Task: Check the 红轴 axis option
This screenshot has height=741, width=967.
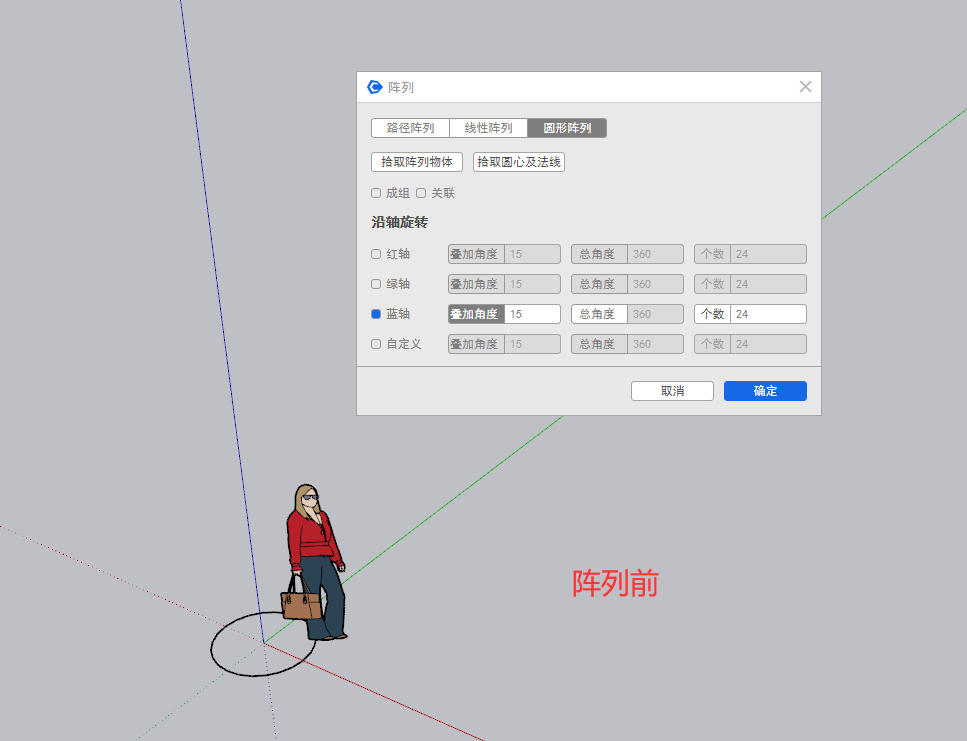Action: [376, 254]
